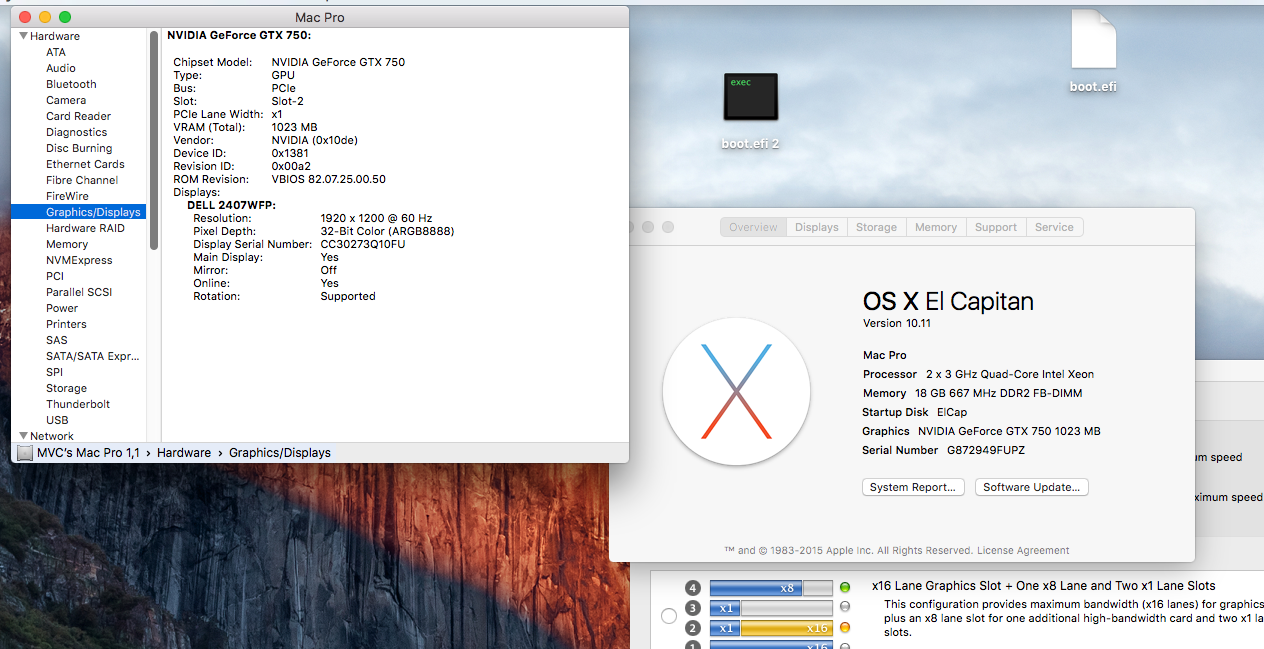
Task: Select the highlighted Graphics/Displays sidebar row
Action: point(79,212)
